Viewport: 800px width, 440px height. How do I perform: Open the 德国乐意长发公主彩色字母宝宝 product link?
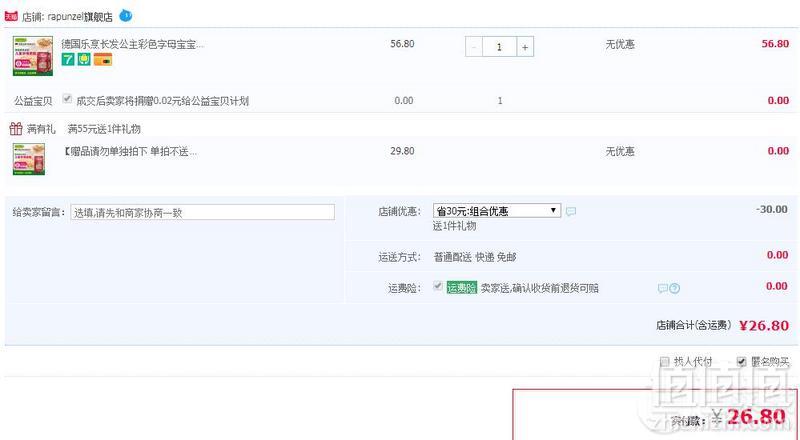point(133,44)
